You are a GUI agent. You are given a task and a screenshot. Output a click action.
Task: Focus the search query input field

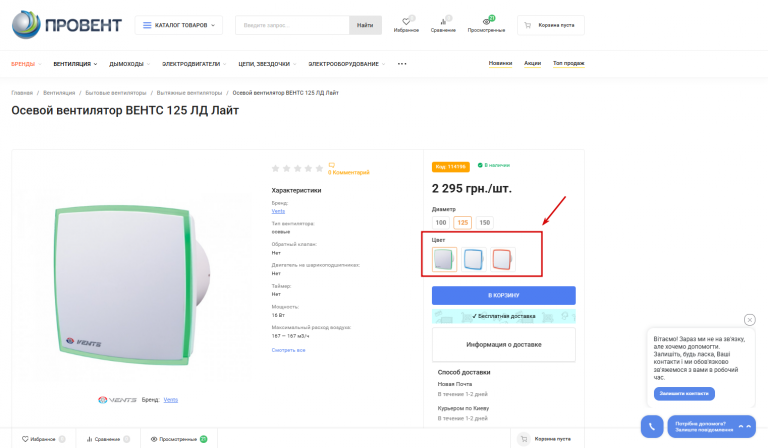(293, 25)
